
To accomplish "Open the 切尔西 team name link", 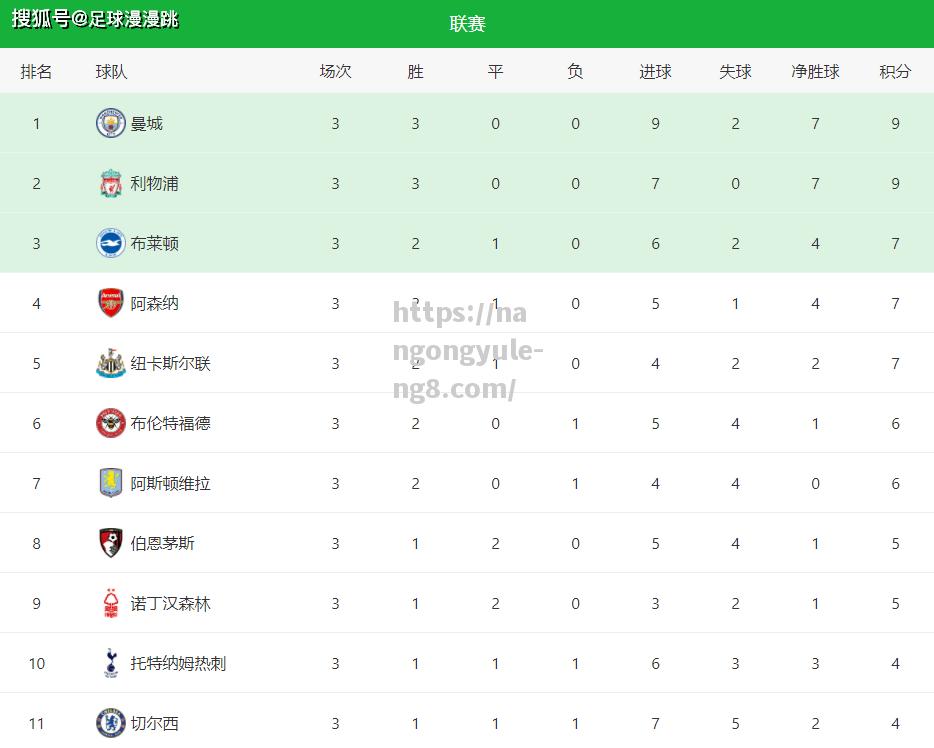I will click(x=154, y=723).
